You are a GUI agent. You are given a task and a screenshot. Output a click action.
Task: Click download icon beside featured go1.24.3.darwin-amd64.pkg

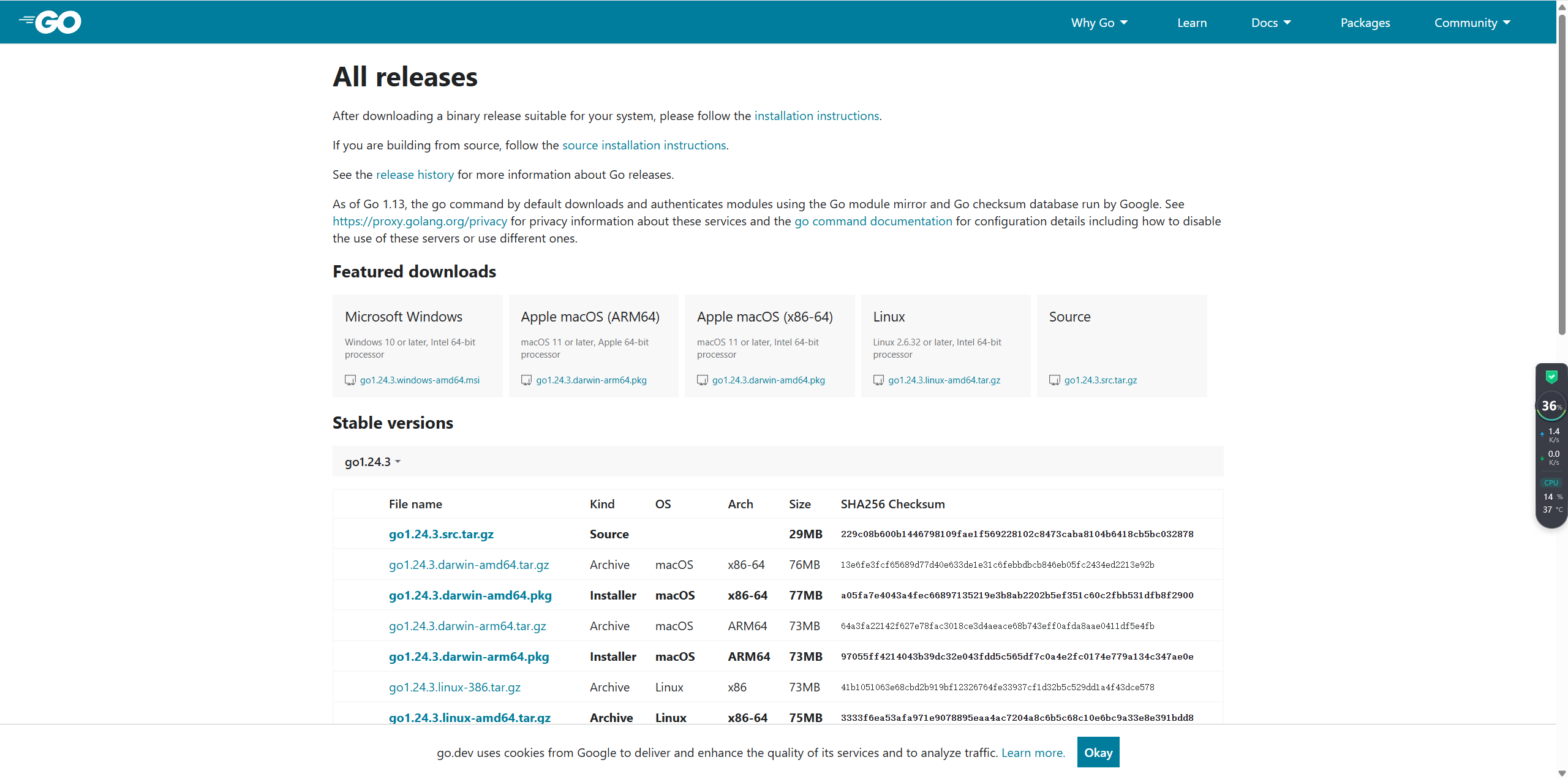(x=703, y=380)
